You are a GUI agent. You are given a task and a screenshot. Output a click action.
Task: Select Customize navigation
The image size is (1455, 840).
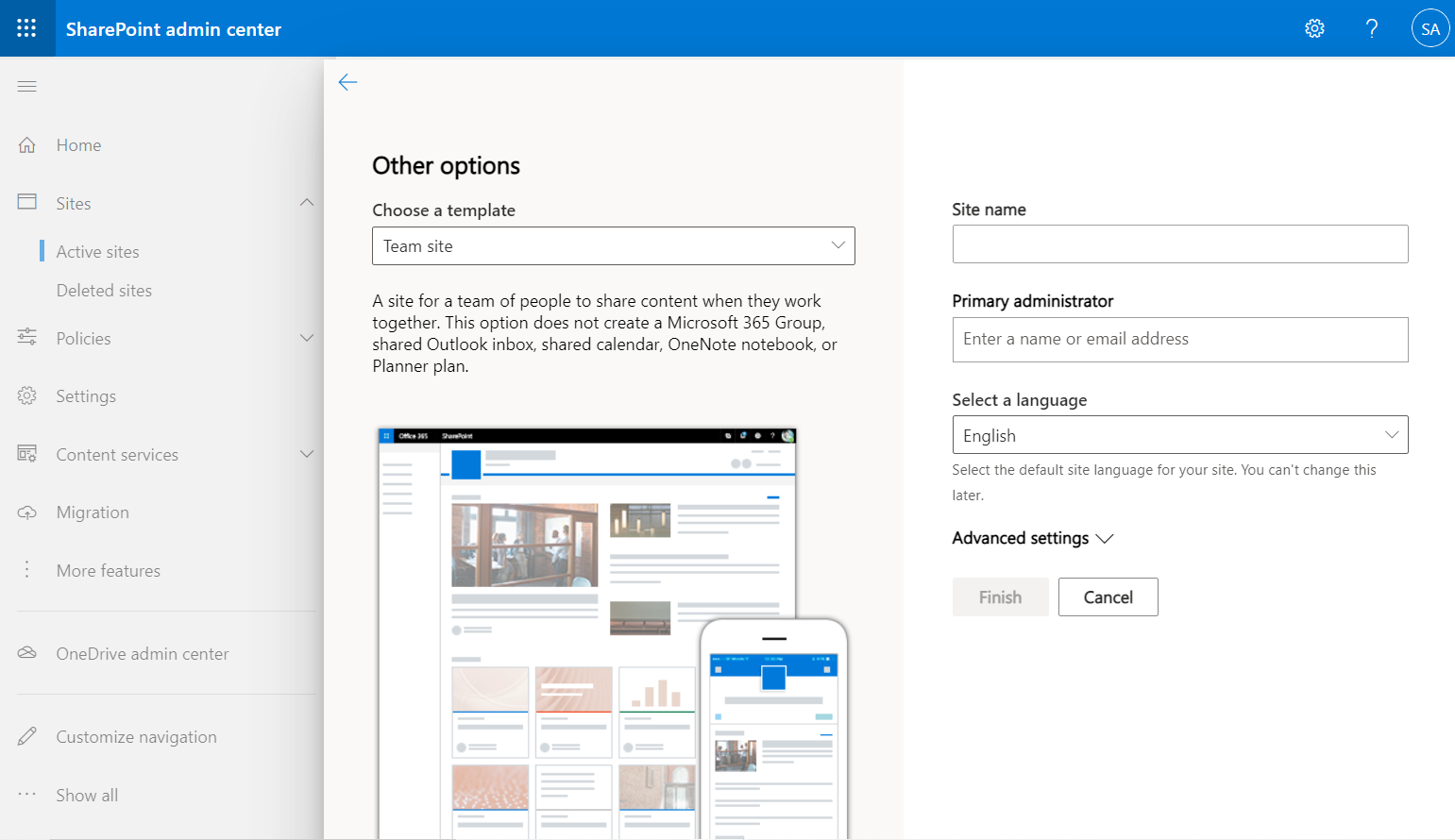tap(137, 737)
